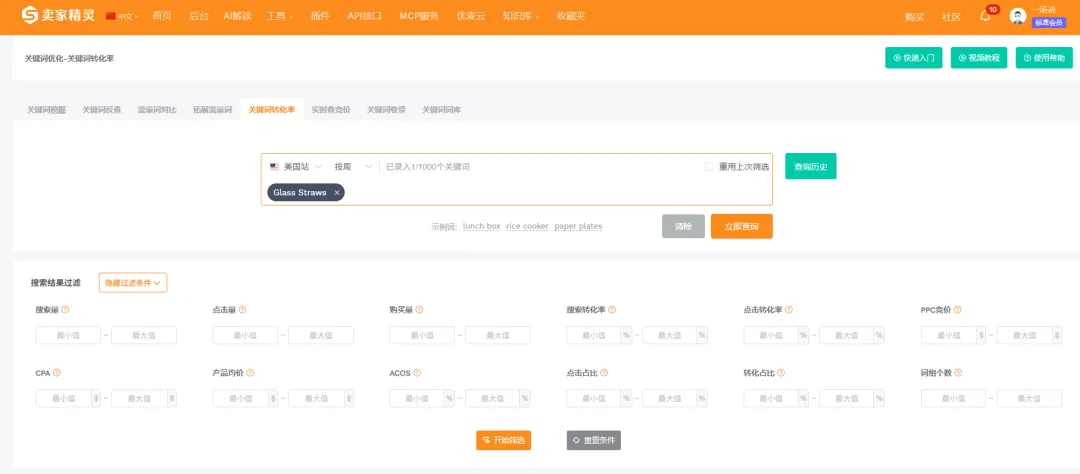Show help for 产品均价 filter
The width and height of the screenshot is (1080, 474).
coord(250,373)
